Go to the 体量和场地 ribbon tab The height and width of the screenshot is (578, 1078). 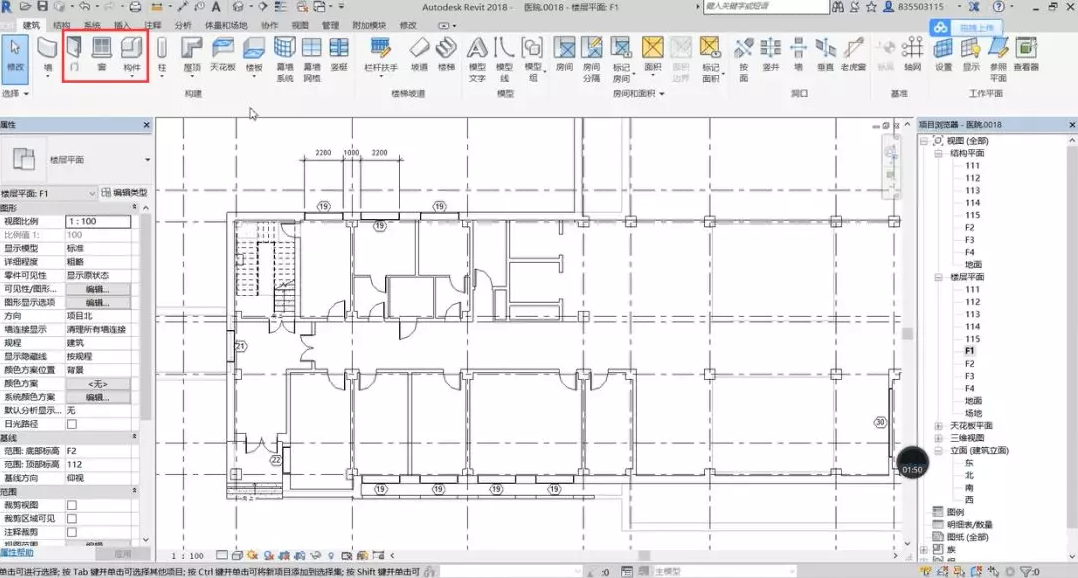[224, 25]
